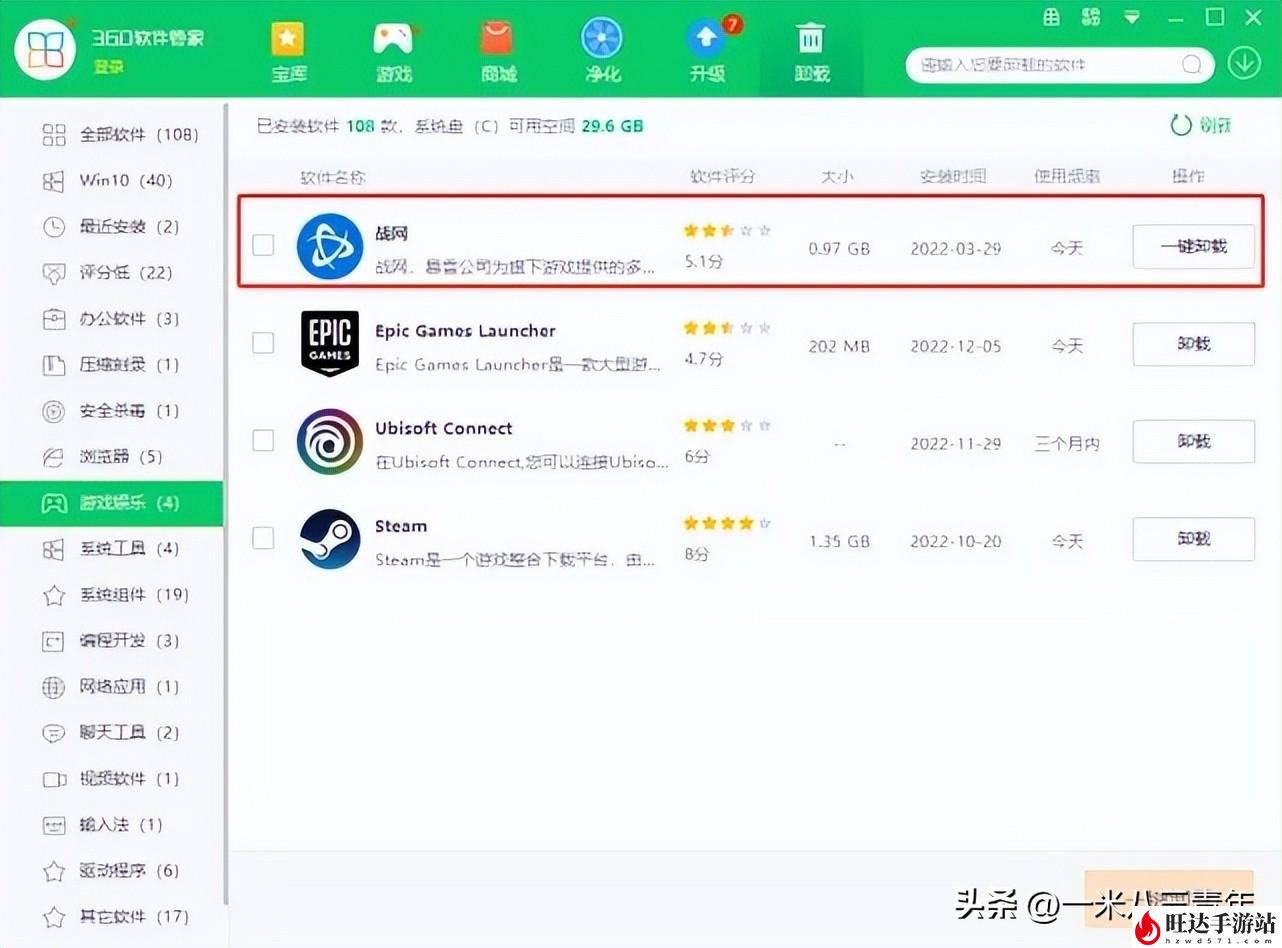Click 卸载 for Epic Games Launcher
1282x948 pixels.
click(x=1193, y=344)
